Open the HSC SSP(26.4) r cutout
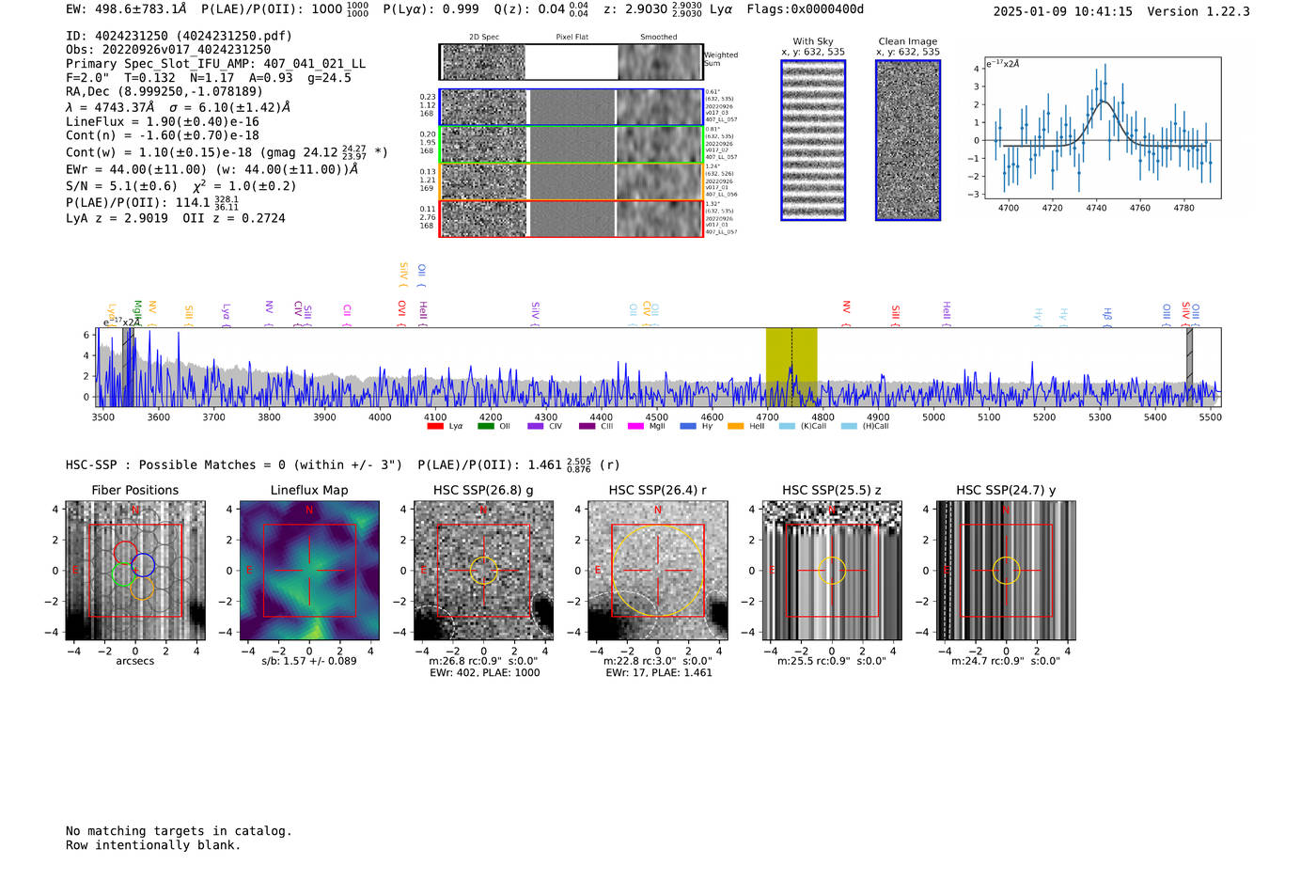Image resolution: width=1316 pixels, height=896 pixels. [x=658, y=571]
